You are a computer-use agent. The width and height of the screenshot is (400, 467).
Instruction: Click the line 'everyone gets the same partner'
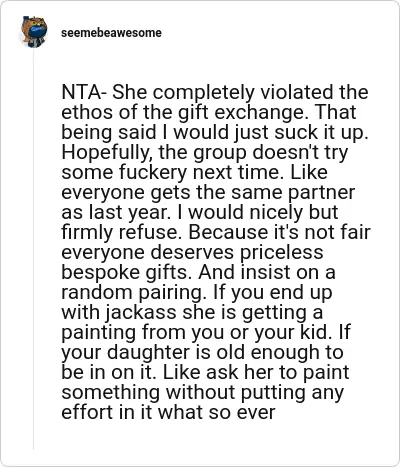208,192
